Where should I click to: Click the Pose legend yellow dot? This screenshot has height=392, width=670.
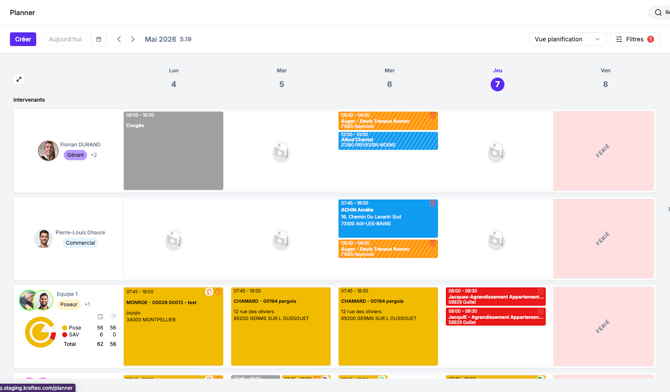(65, 328)
